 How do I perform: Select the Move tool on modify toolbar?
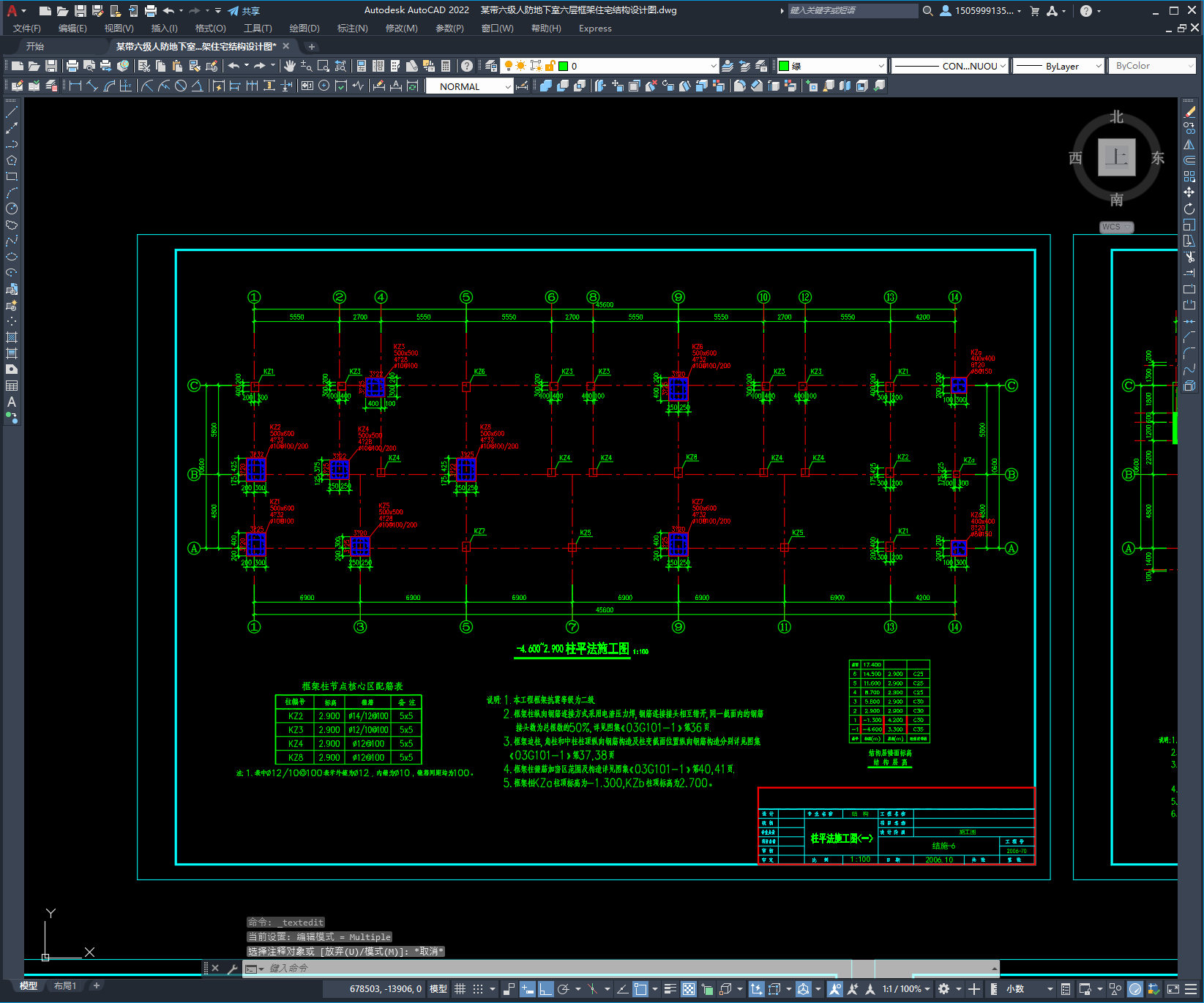(x=1189, y=192)
